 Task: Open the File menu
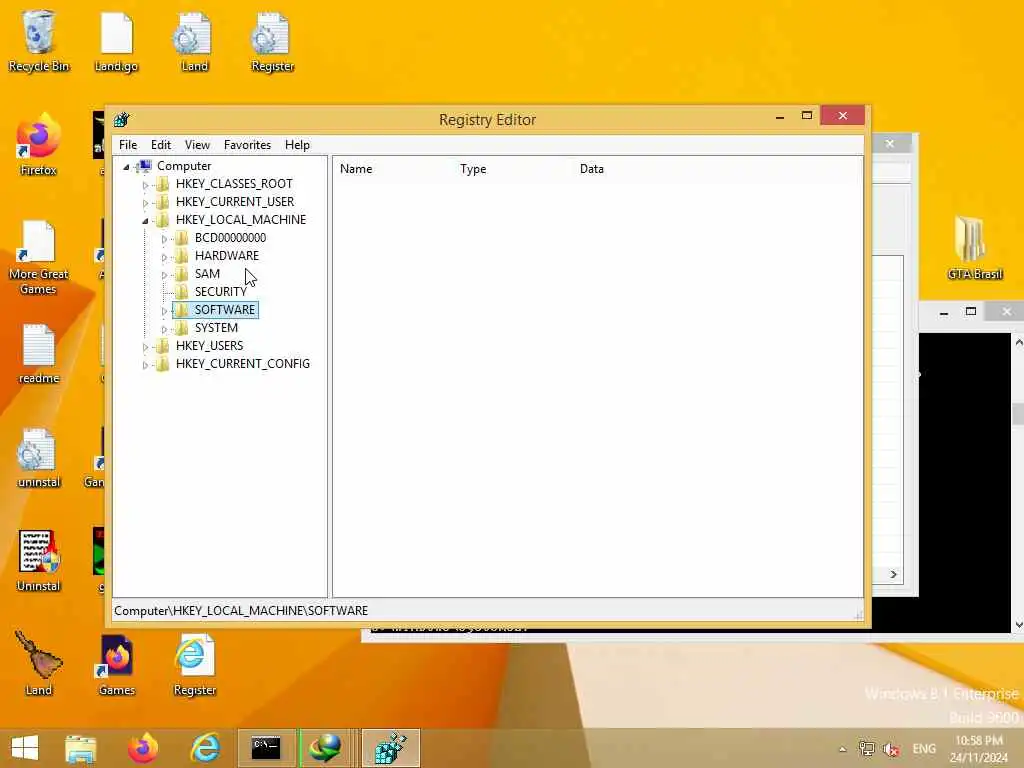coord(128,145)
